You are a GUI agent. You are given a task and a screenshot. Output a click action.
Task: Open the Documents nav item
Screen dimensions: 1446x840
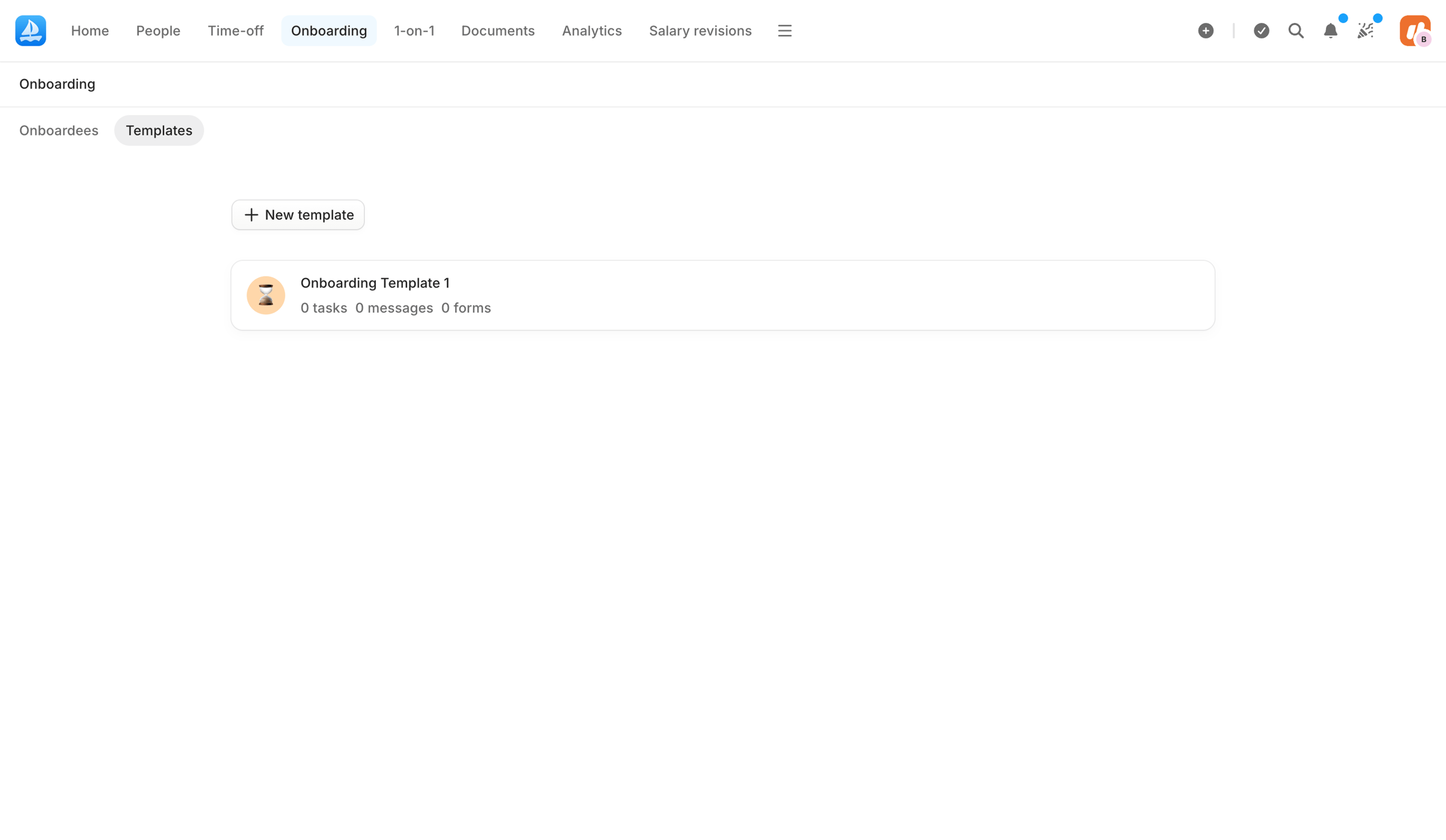click(x=498, y=31)
